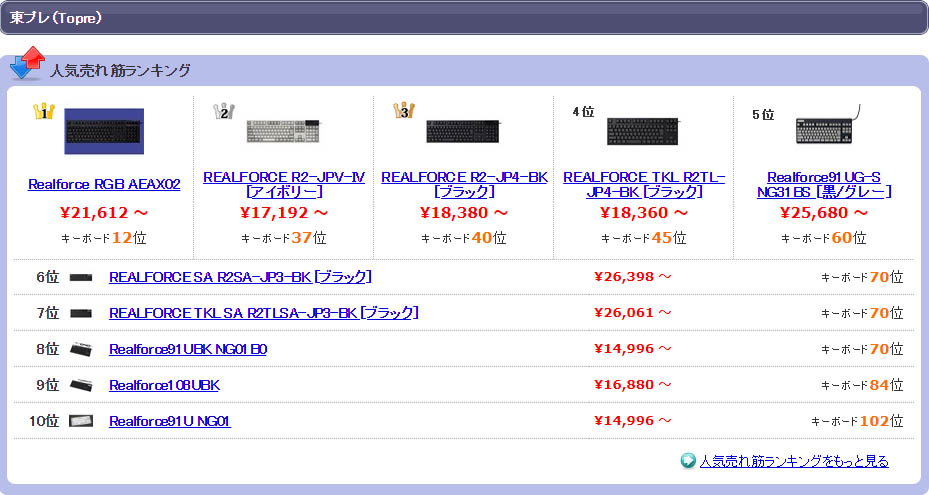Screen dimensions: 929x495
Task: Open REALFORCE R2-JPV-IV ivory link
Action: [x=284, y=184]
